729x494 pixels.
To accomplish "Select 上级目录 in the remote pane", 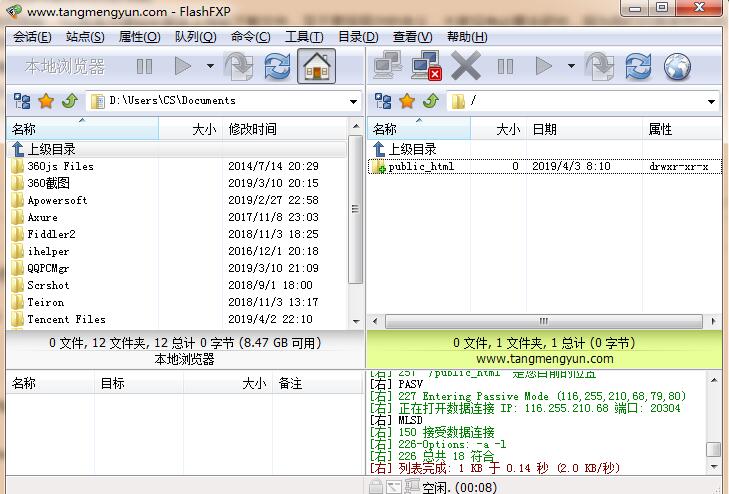I will pos(412,149).
